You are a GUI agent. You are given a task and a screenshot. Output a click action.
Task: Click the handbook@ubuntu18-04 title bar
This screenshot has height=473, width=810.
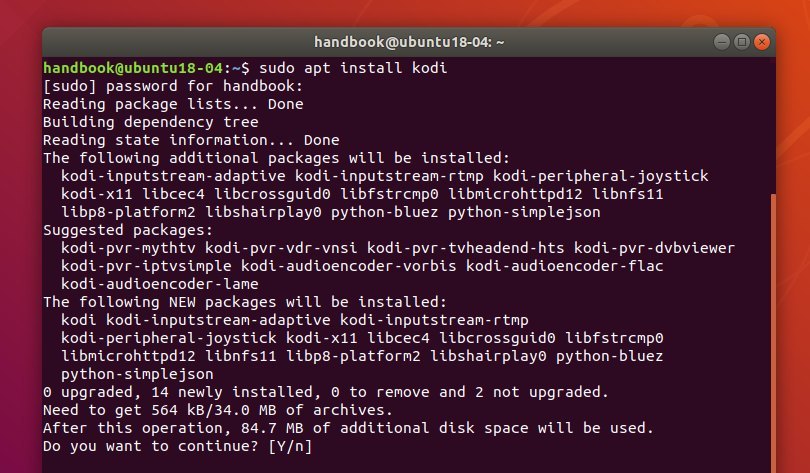point(409,42)
